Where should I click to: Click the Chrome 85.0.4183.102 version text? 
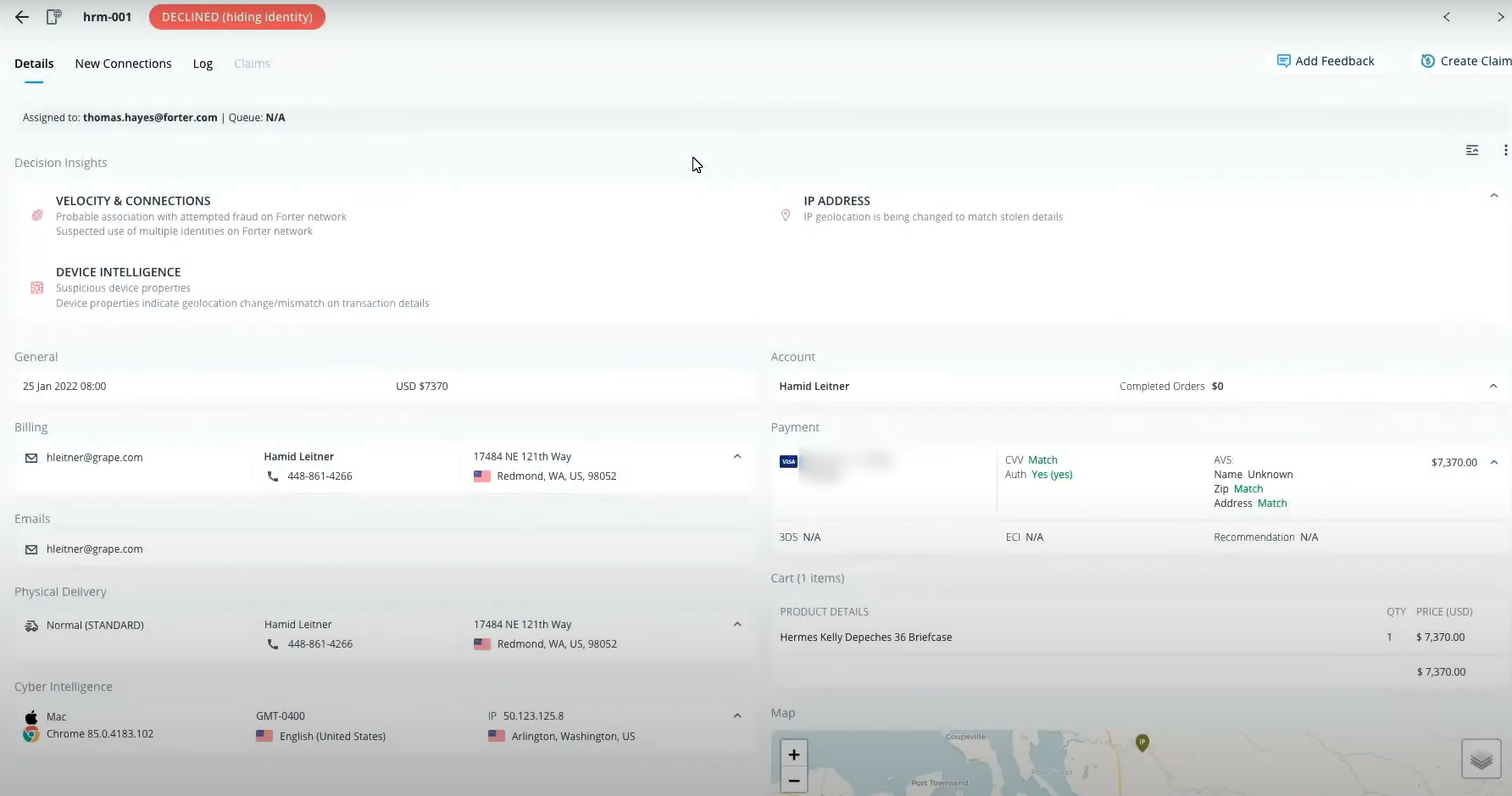coord(100,734)
